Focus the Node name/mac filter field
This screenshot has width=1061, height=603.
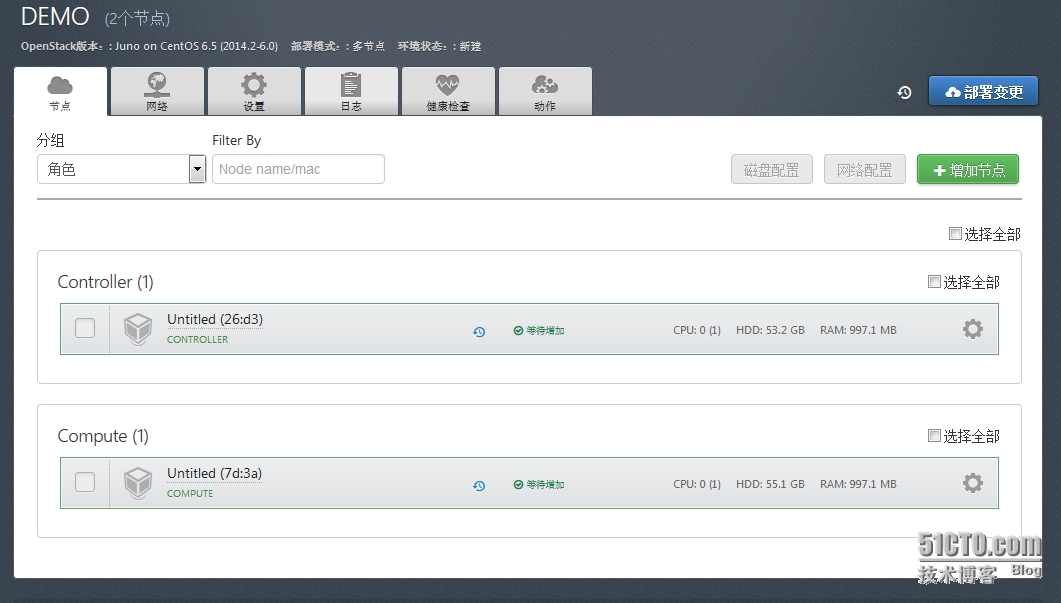click(x=298, y=169)
